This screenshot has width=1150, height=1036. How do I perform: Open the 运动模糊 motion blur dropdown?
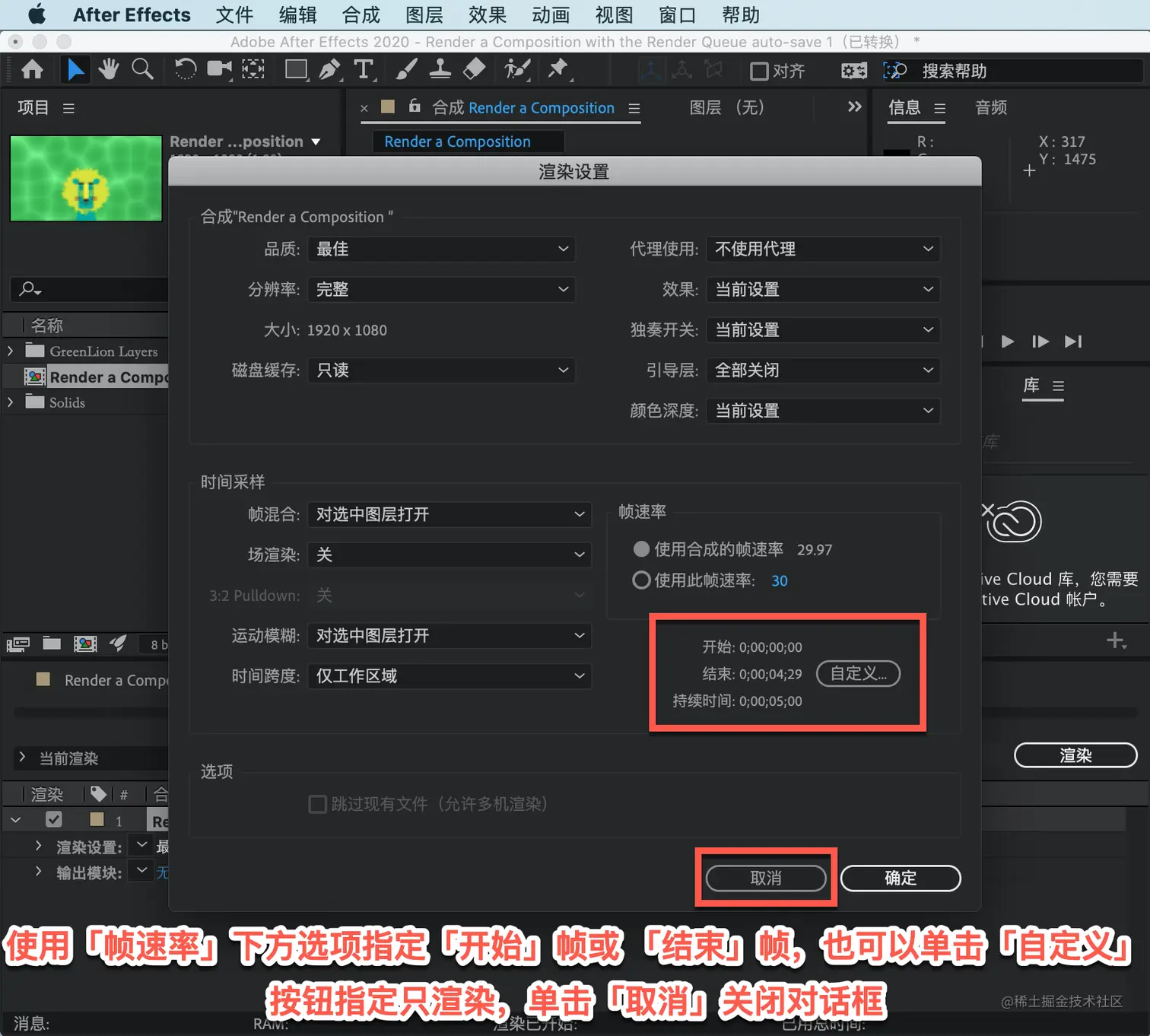pos(450,635)
